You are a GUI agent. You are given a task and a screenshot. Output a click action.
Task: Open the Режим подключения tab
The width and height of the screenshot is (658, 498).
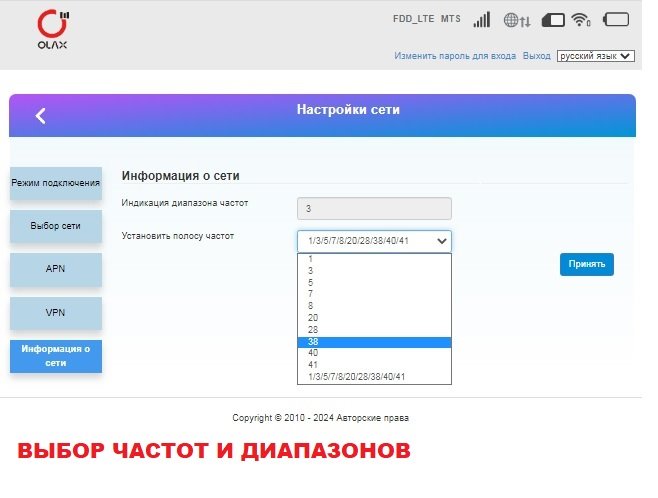coord(56,183)
